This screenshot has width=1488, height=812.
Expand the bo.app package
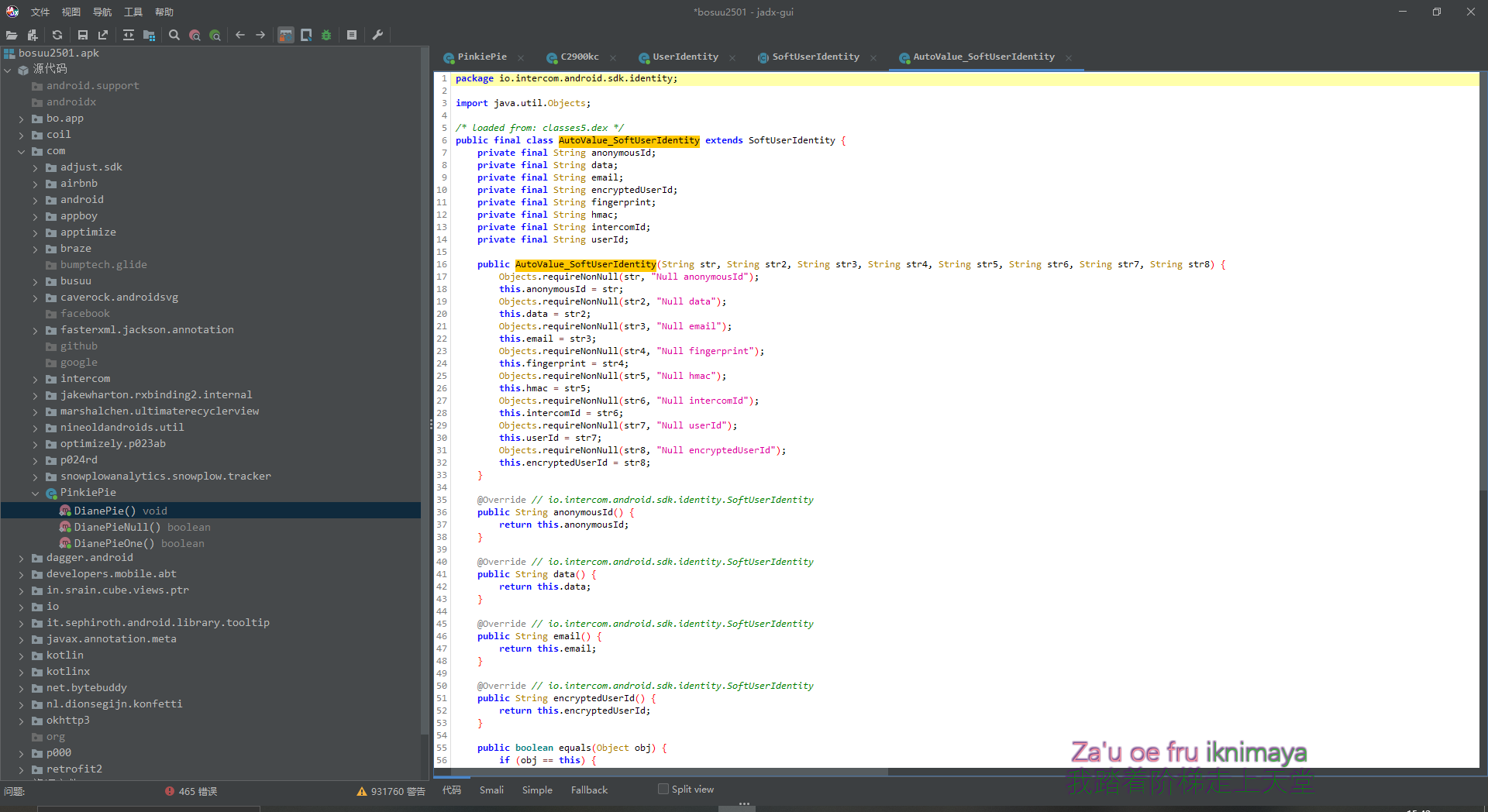[22, 119]
